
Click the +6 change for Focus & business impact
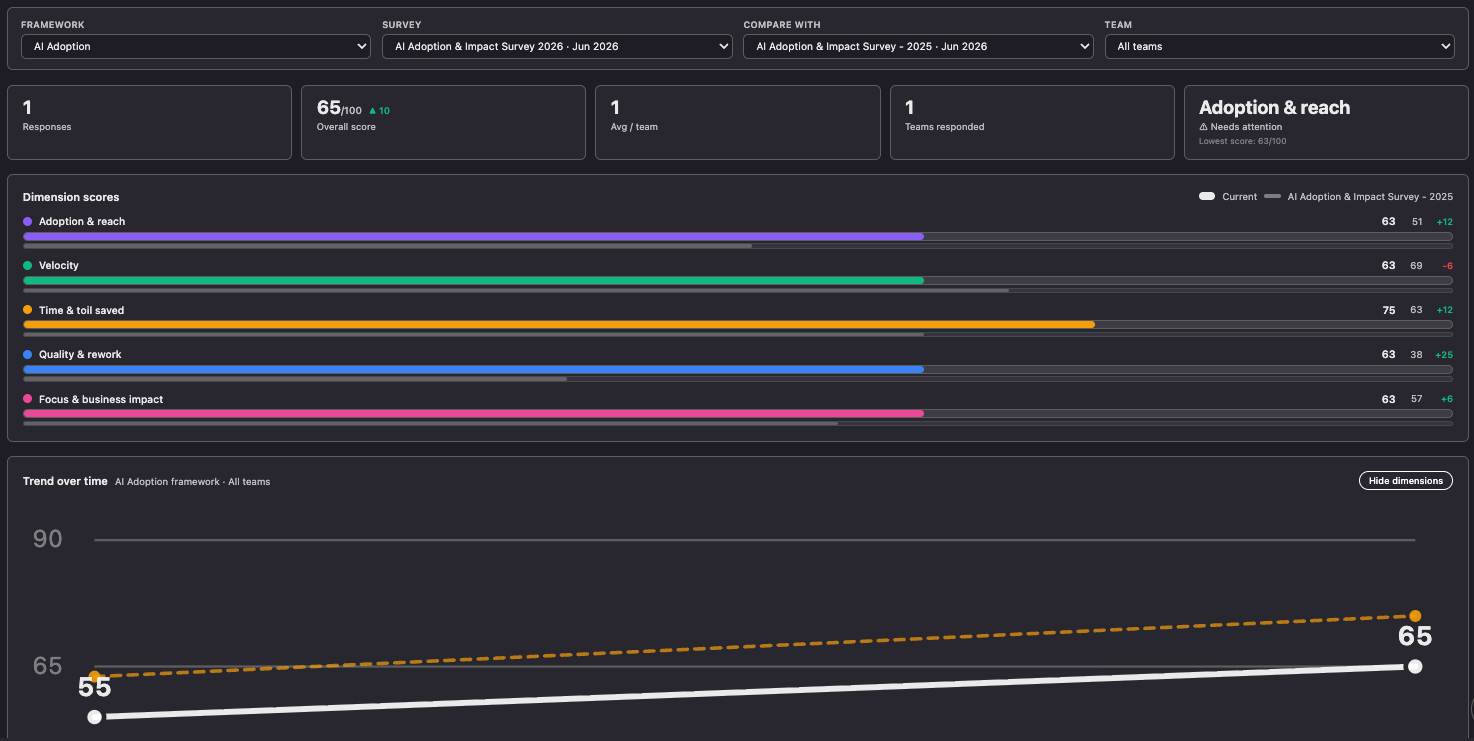1446,399
